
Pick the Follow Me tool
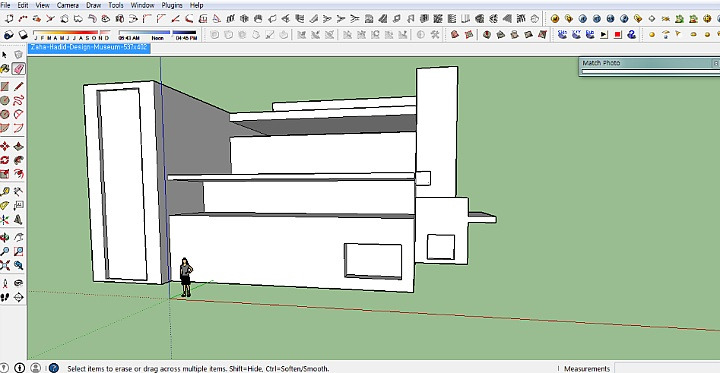(x=18, y=160)
